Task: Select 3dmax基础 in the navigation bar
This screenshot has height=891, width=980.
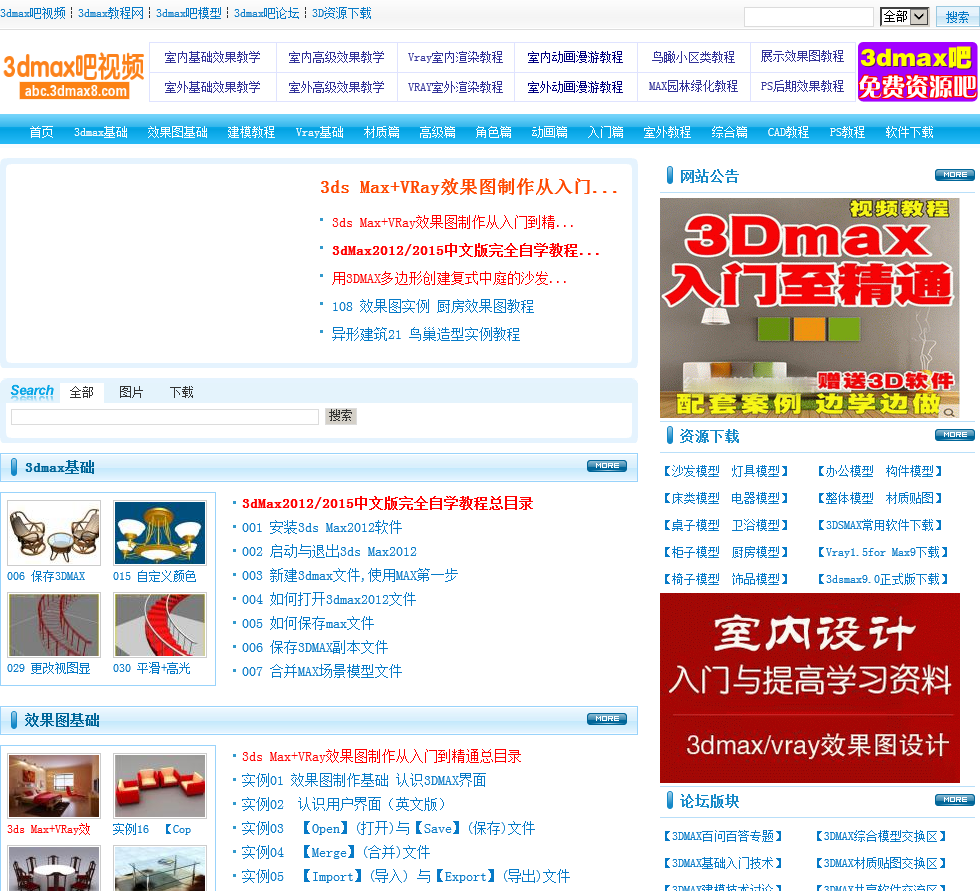Action: (101, 132)
